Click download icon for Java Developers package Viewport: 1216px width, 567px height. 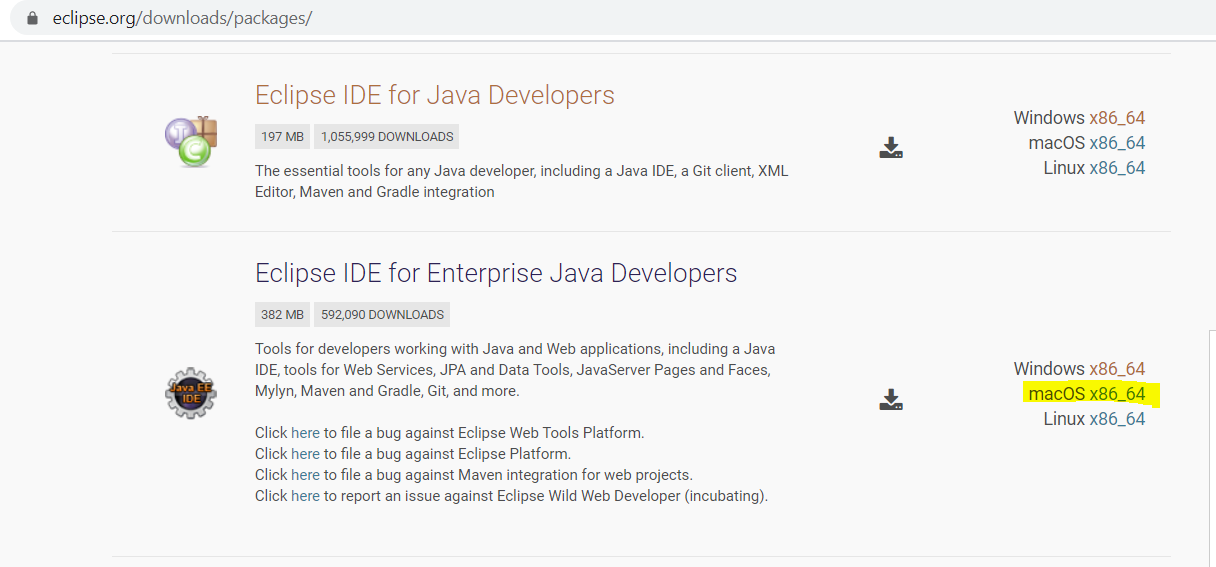891,148
